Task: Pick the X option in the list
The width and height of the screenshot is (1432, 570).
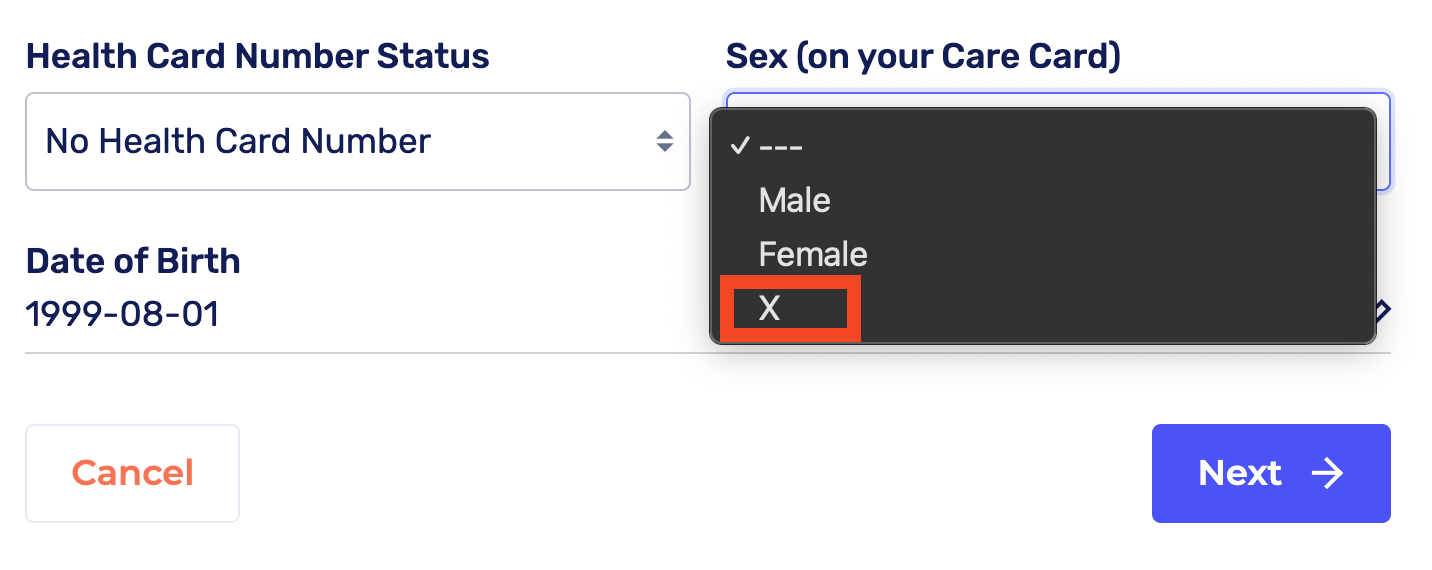Action: coord(769,308)
